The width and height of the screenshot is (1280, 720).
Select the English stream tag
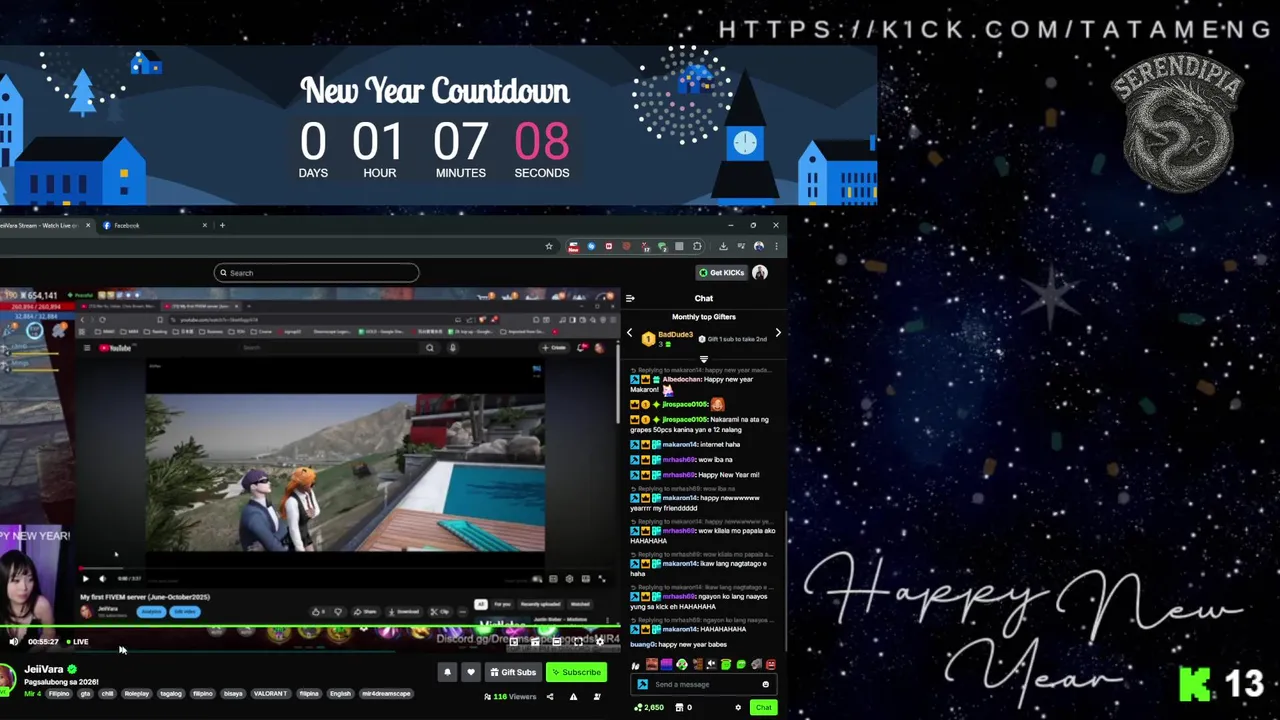pyautogui.click(x=340, y=694)
